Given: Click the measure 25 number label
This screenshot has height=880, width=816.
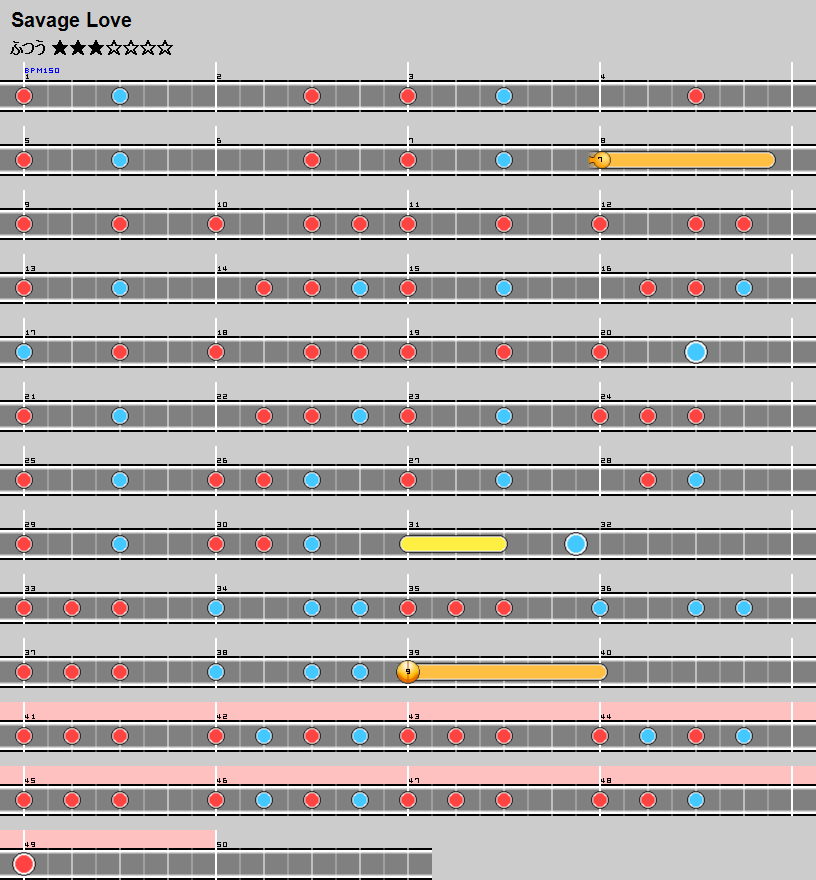Looking at the screenshot, I should (30, 461).
